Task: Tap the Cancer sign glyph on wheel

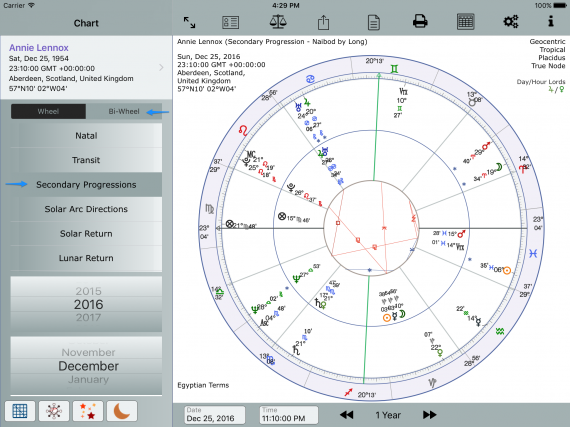Action: pyautogui.click(x=310, y=78)
